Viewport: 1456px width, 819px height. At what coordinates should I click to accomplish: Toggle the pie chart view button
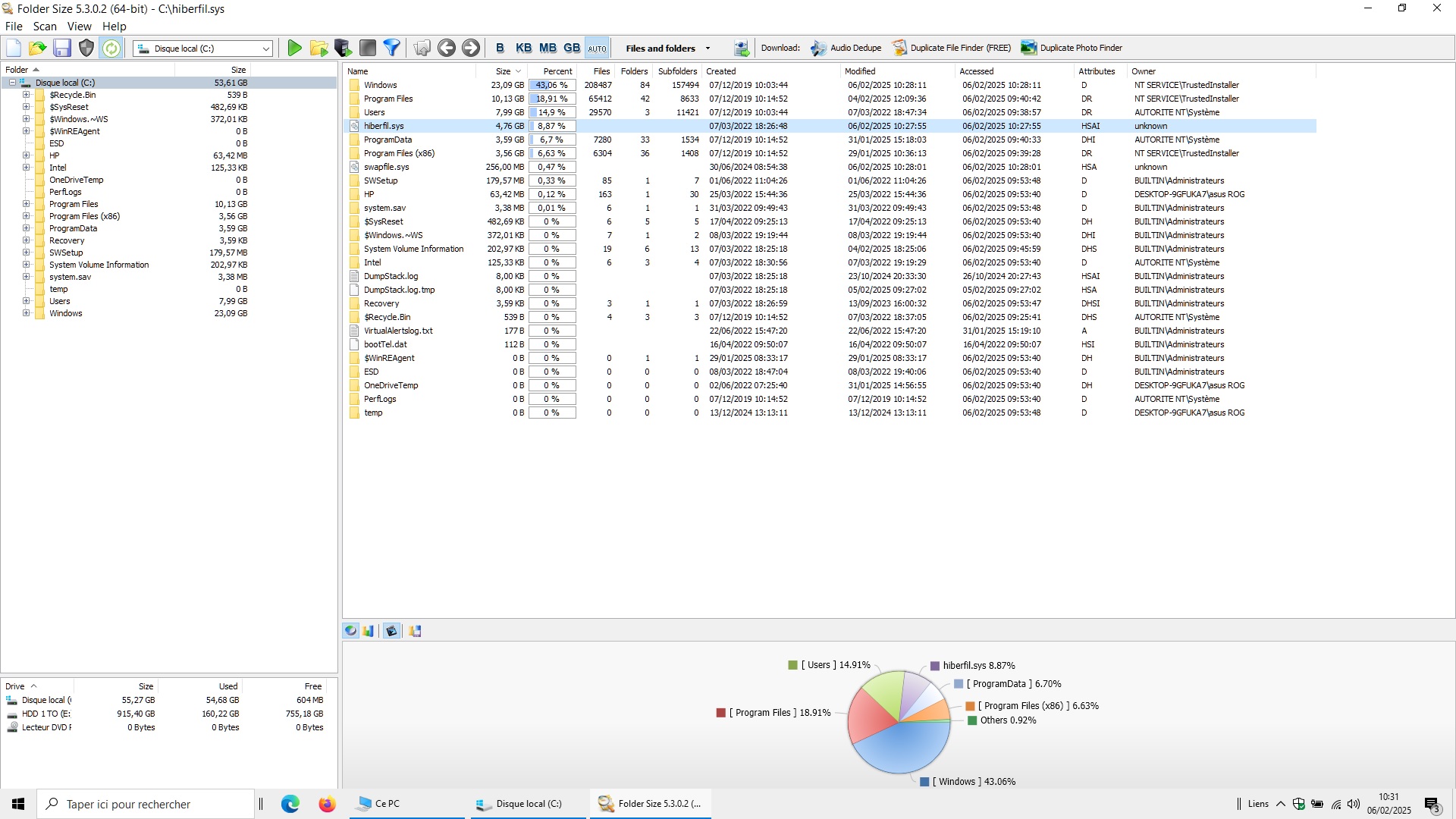350,631
